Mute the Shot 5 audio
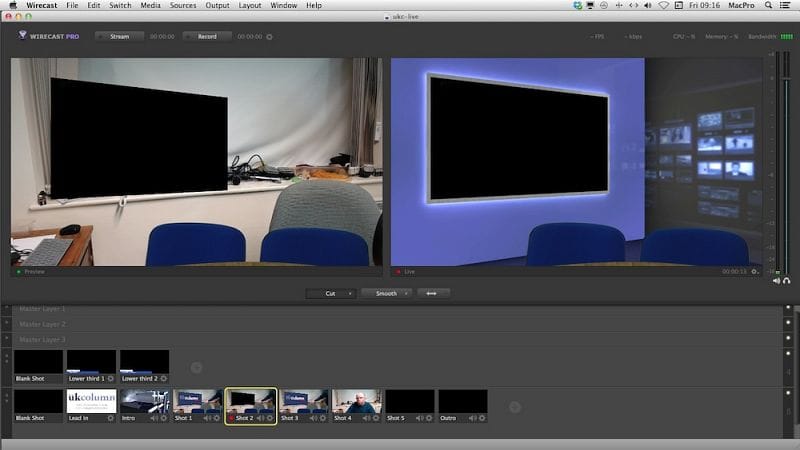Screen dimensions: 800x450 [420, 418]
